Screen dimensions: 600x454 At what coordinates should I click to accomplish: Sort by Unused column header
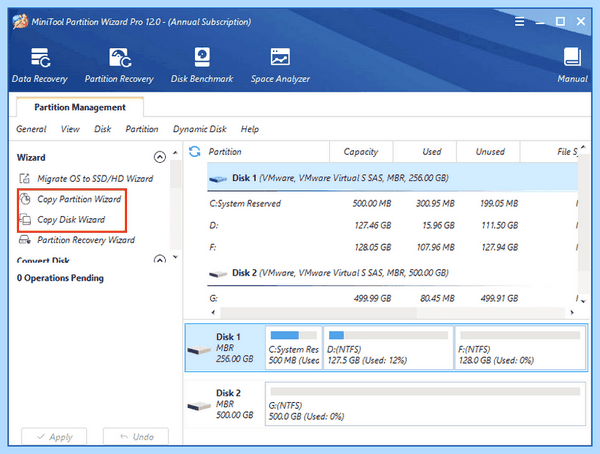pos(488,152)
